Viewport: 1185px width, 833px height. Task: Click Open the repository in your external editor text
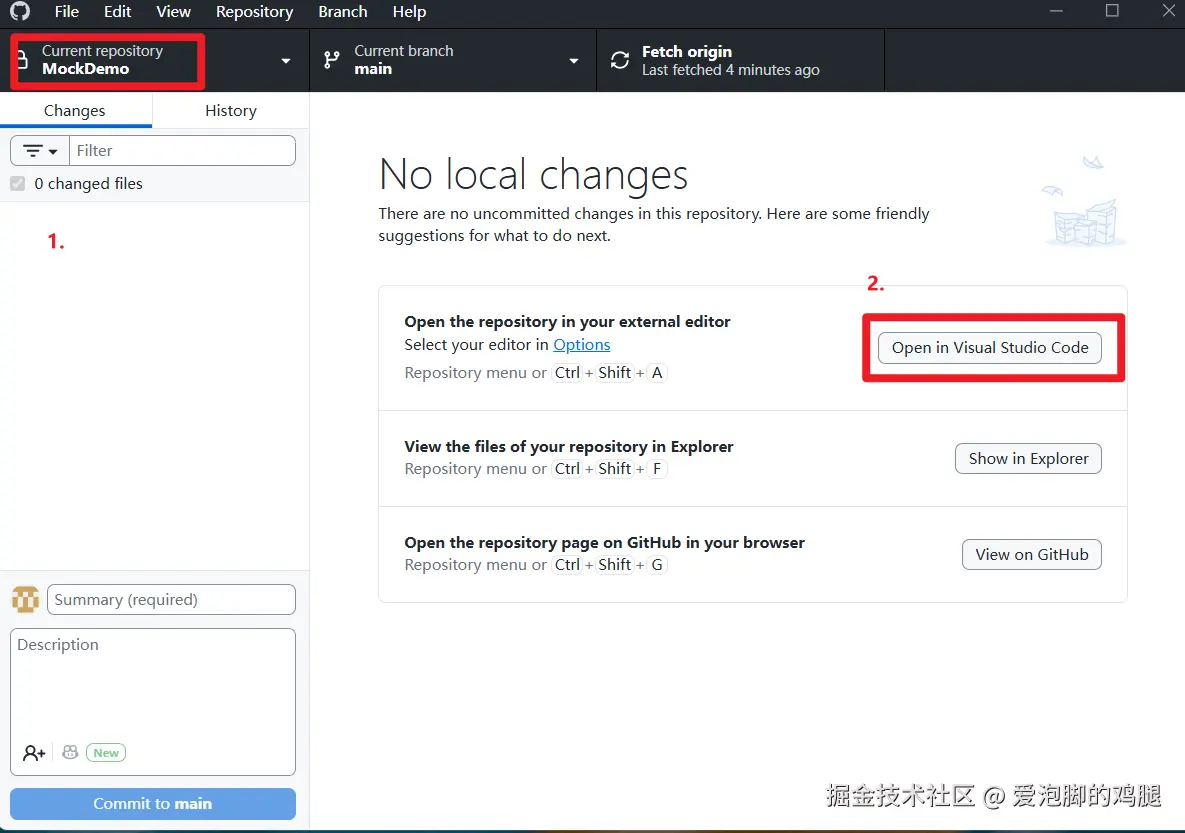coord(567,321)
